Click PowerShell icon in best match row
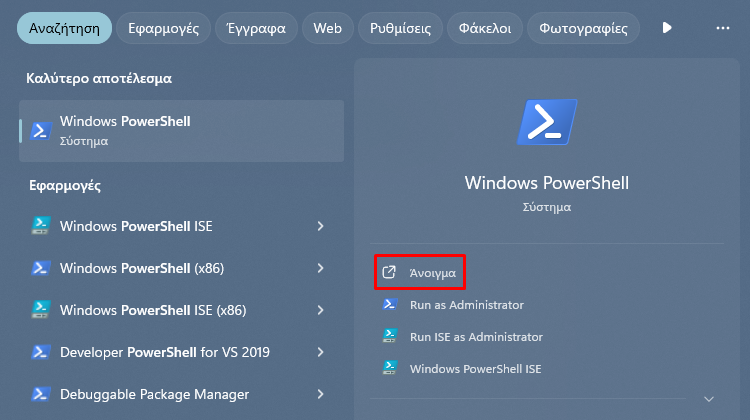 coord(41,131)
